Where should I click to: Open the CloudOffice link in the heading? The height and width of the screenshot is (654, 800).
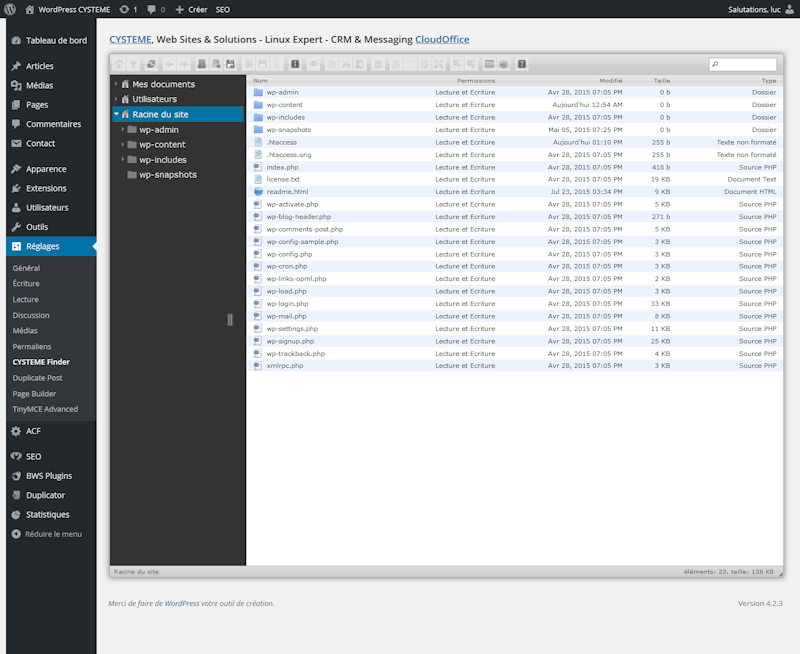point(442,40)
